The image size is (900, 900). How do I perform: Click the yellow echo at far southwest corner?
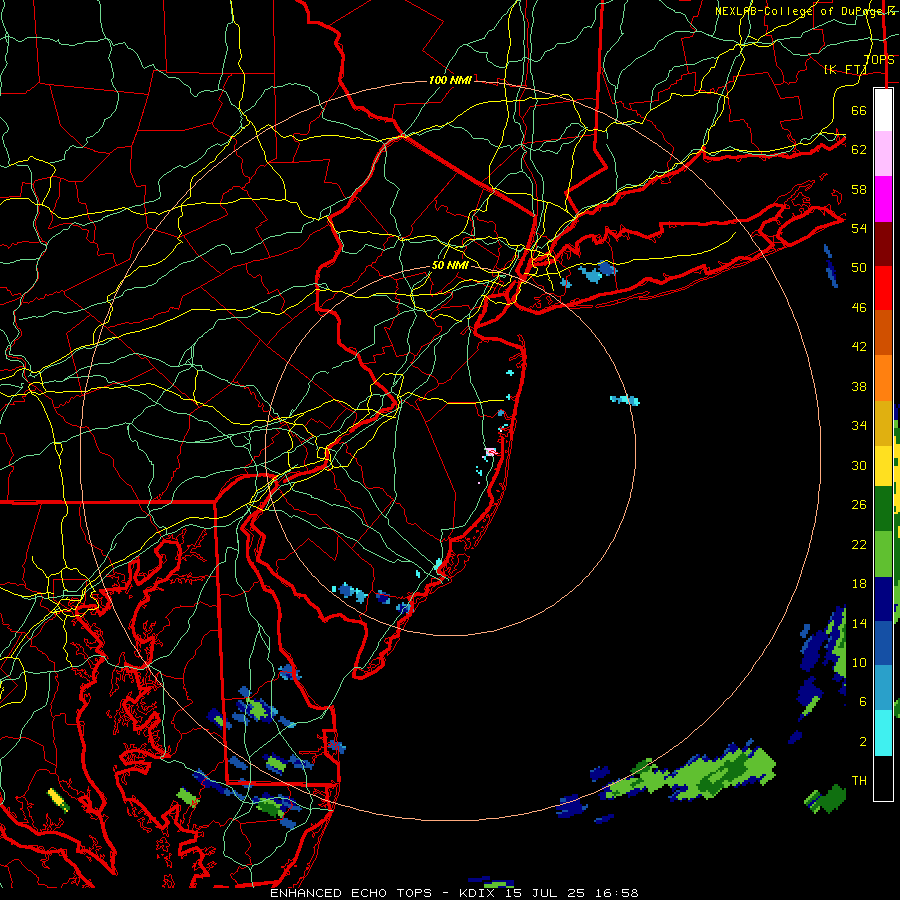pos(58,800)
